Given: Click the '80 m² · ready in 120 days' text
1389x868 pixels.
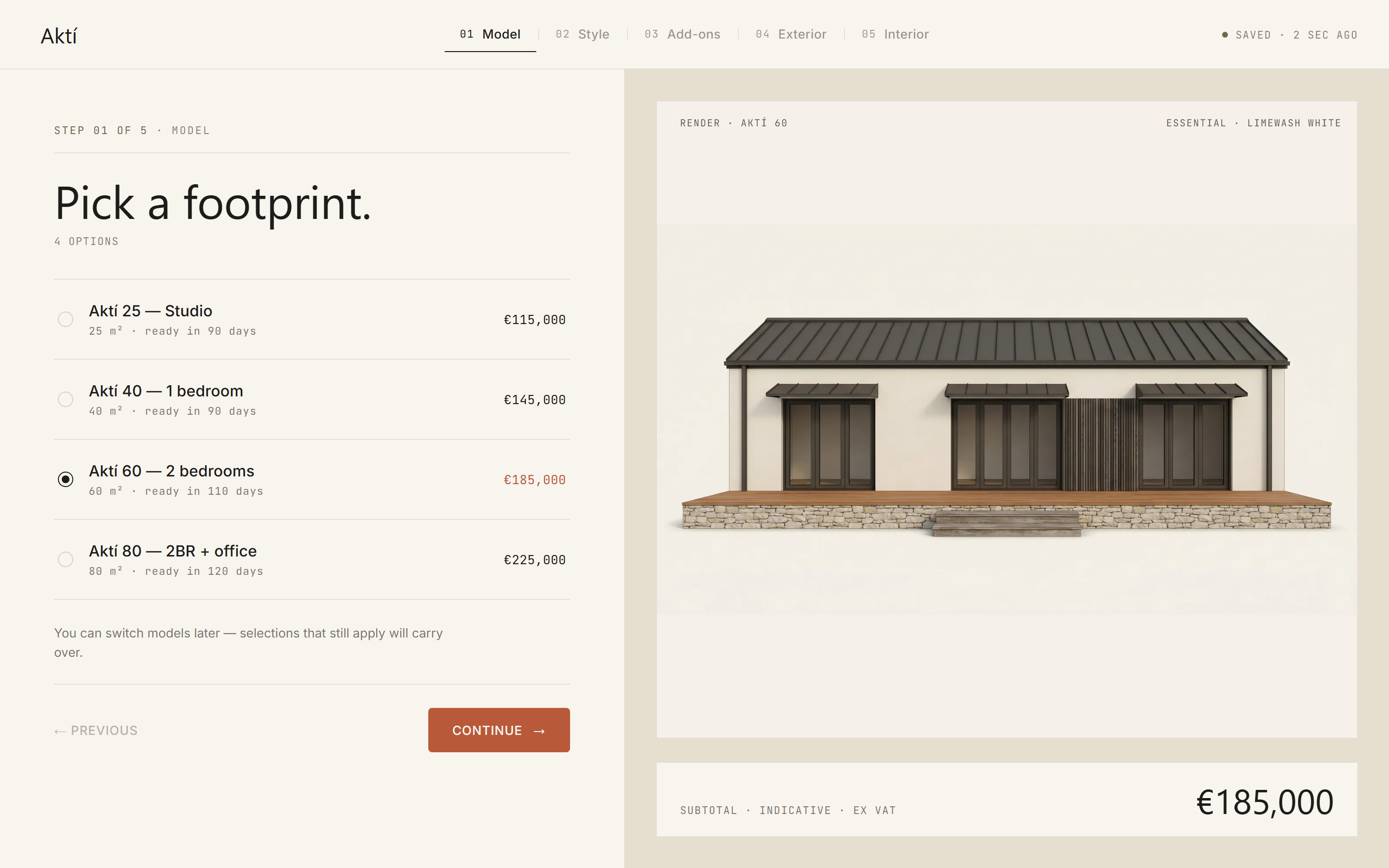Looking at the screenshot, I should 176,571.
